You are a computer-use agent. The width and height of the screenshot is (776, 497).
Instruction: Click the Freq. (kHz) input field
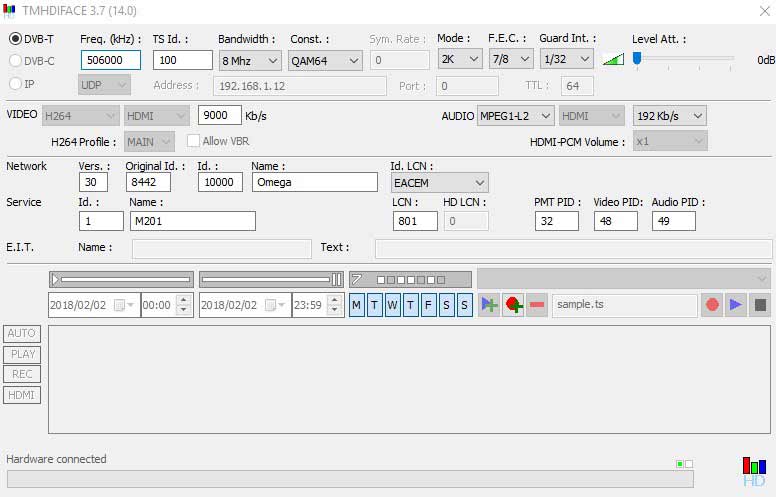[x=110, y=60]
